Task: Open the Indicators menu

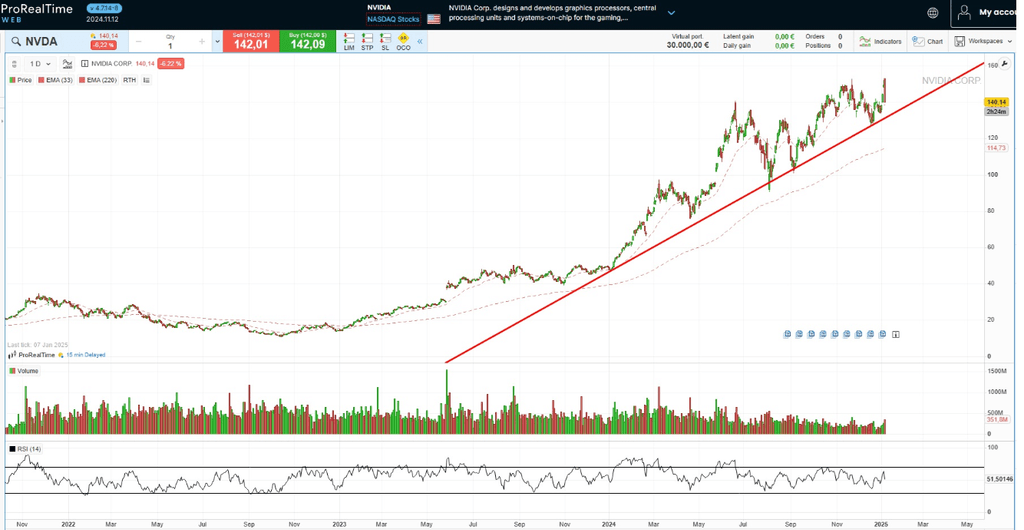Action: pyautogui.click(x=880, y=41)
